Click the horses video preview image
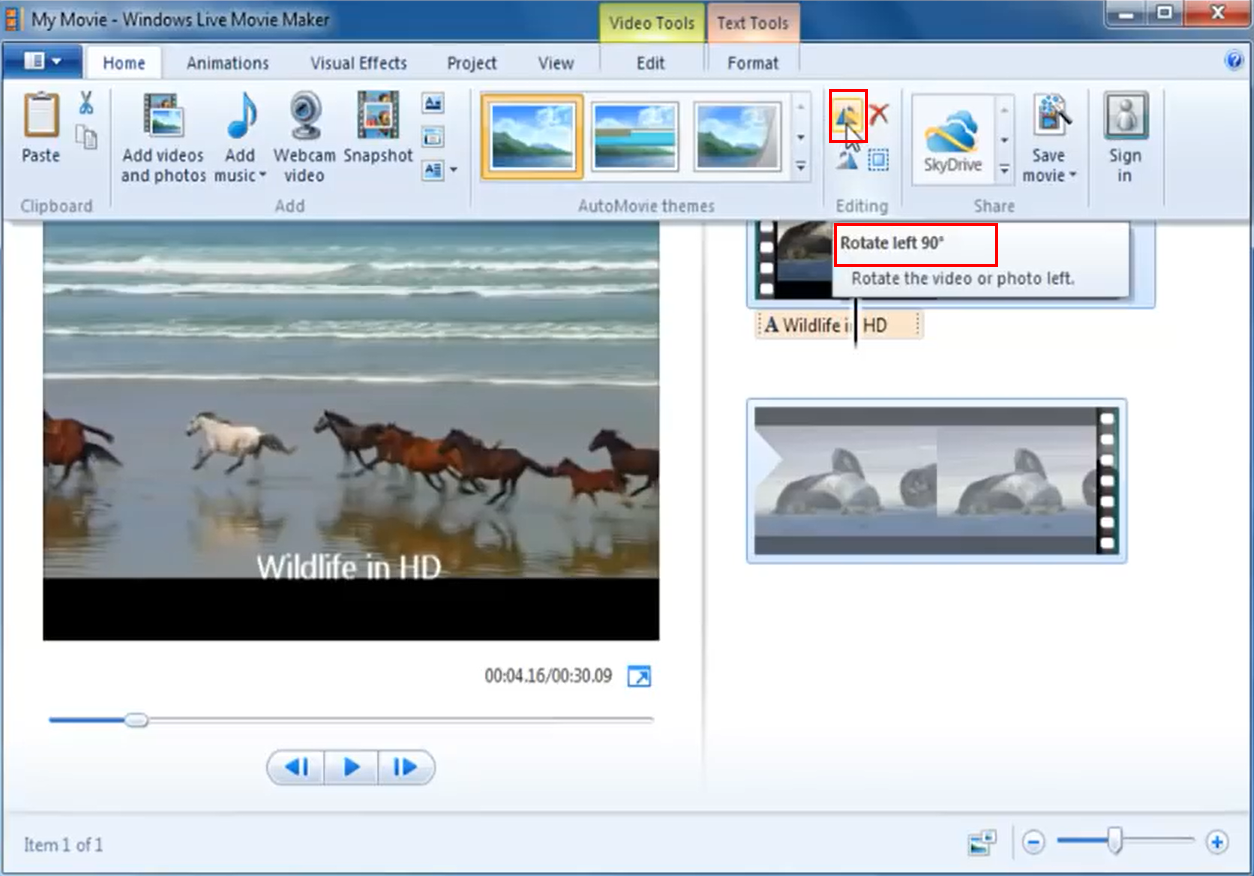The width and height of the screenshot is (1254, 876). point(351,430)
